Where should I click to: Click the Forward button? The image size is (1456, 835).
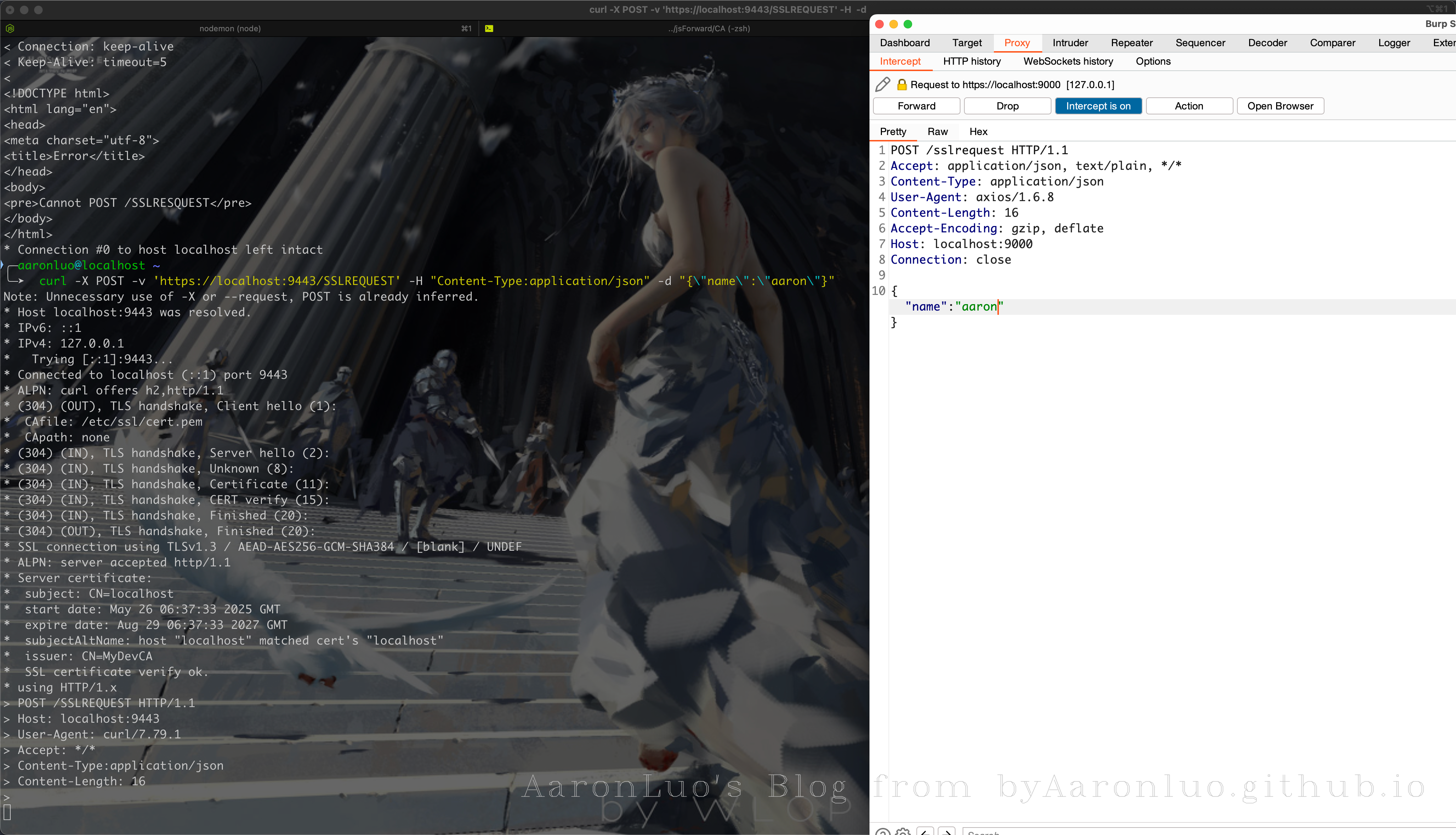pyautogui.click(x=916, y=106)
